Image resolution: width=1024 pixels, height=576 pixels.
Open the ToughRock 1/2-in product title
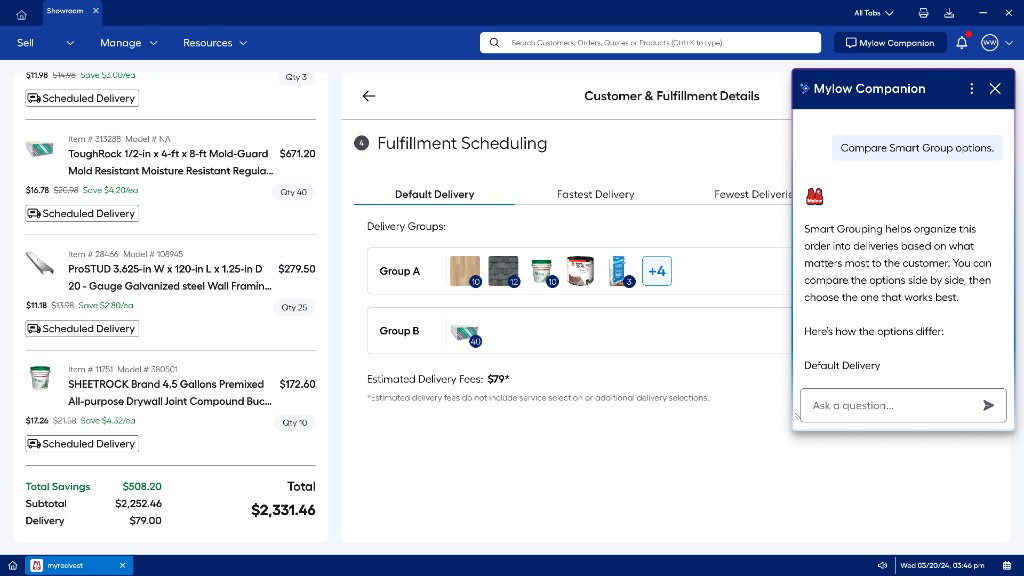tap(170, 162)
